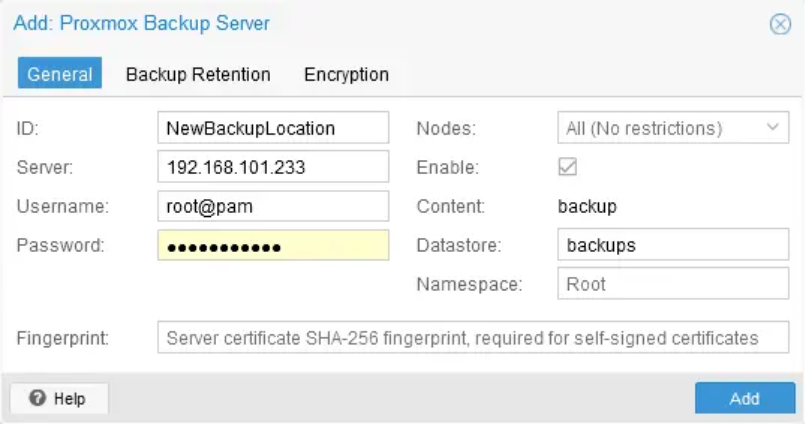Go to the Encryption tab
Image resolution: width=805 pixels, height=424 pixels.
tap(346, 74)
